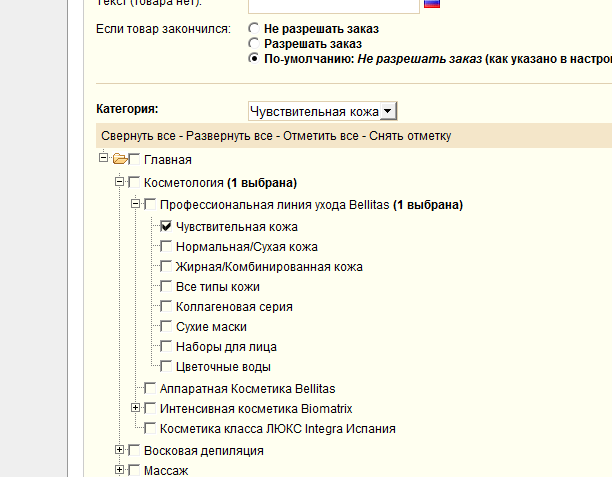Select 'Не разрешать заказ' radio button
This screenshot has height=477, width=612.
254,29
